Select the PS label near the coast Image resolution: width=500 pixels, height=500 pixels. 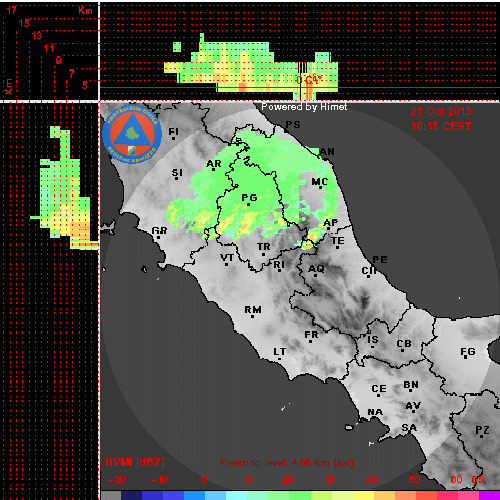click(x=293, y=125)
